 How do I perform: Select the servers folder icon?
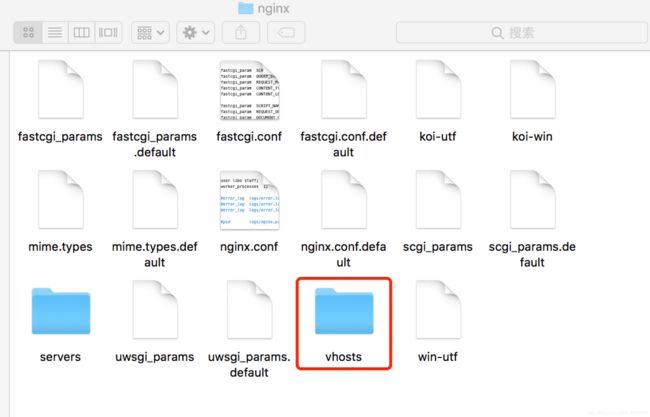coord(61,311)
